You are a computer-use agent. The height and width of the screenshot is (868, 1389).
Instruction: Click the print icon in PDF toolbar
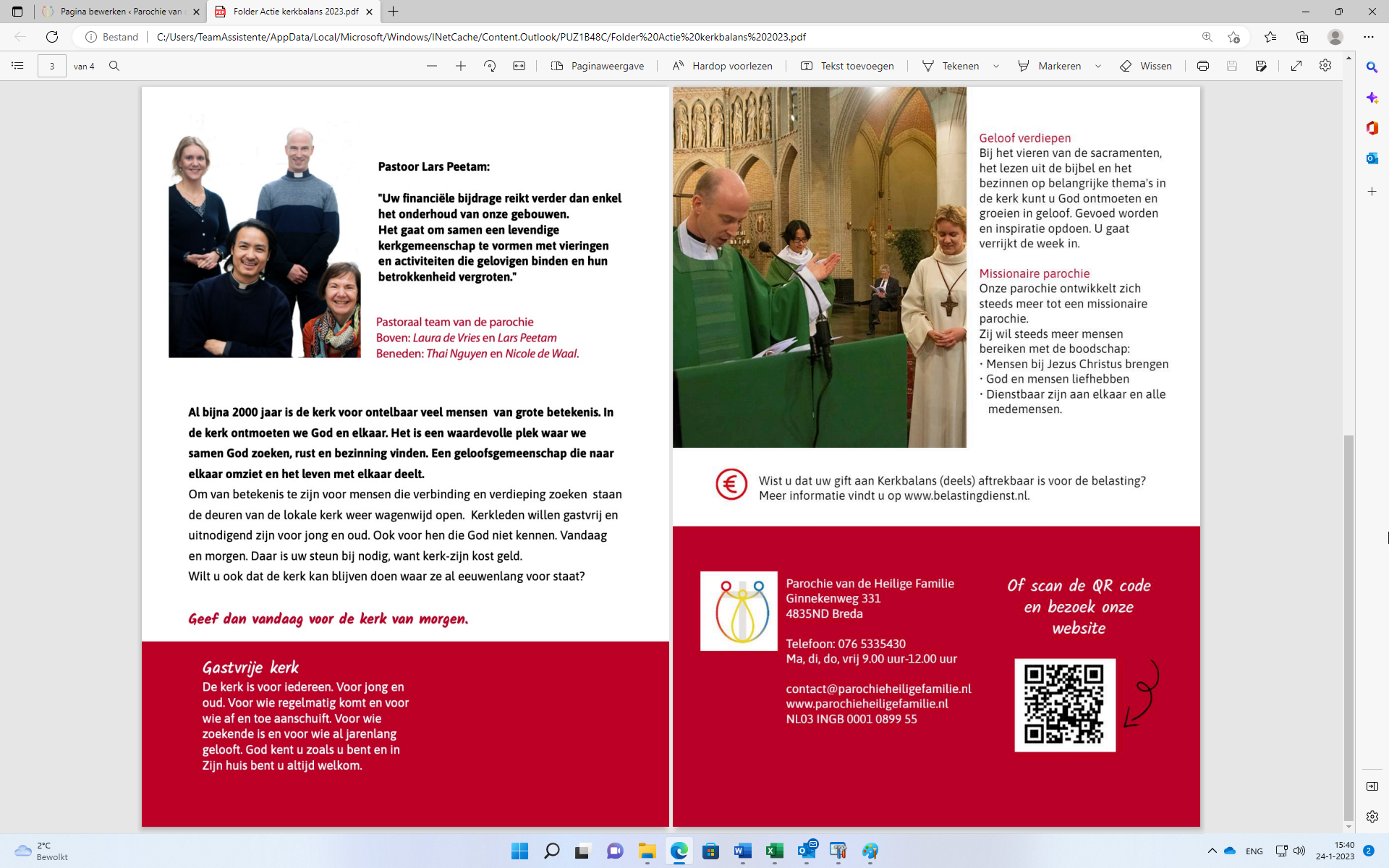[x=1202, y=66]
